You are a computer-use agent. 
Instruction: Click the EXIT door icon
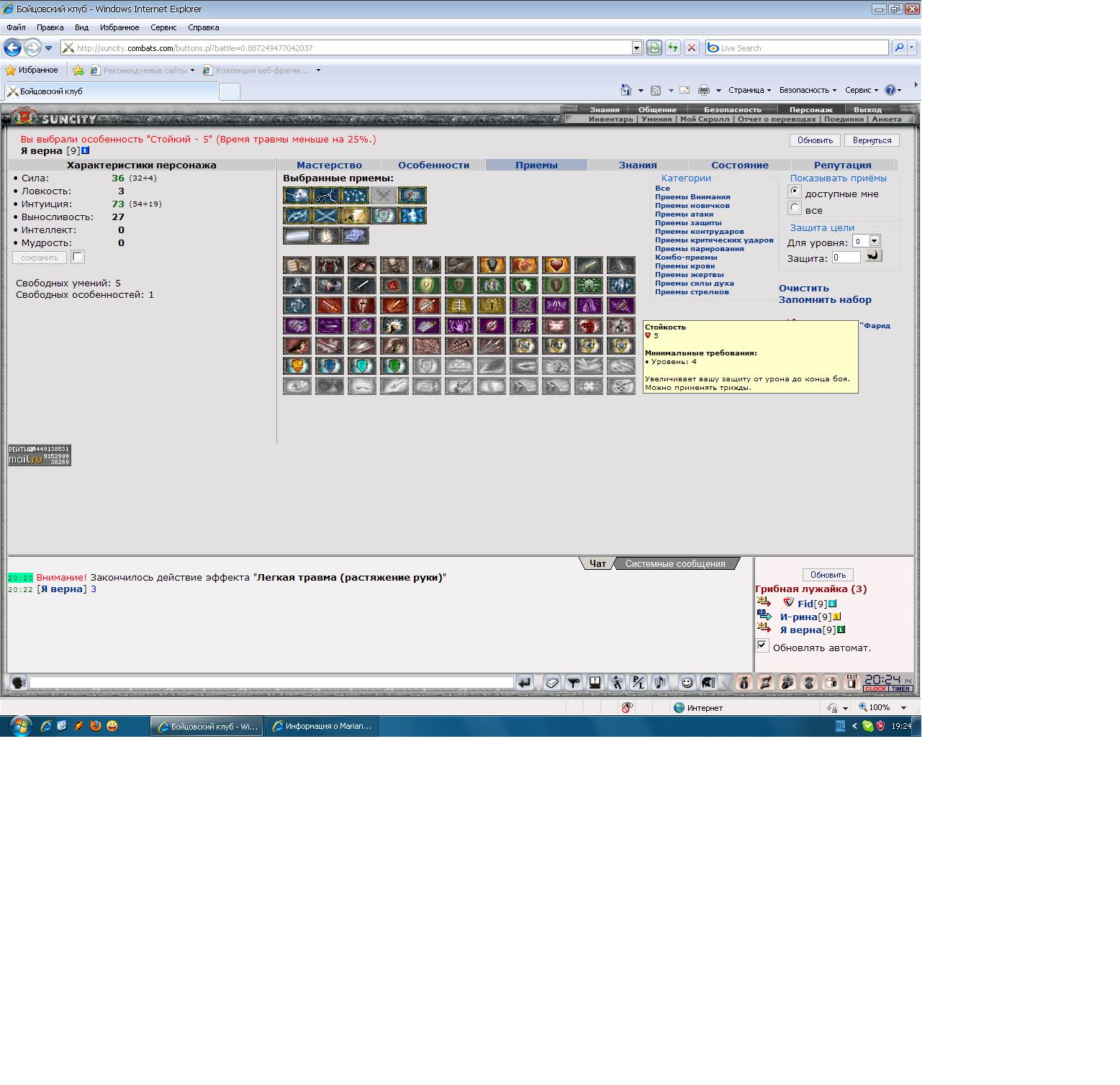tap(852, 683)
